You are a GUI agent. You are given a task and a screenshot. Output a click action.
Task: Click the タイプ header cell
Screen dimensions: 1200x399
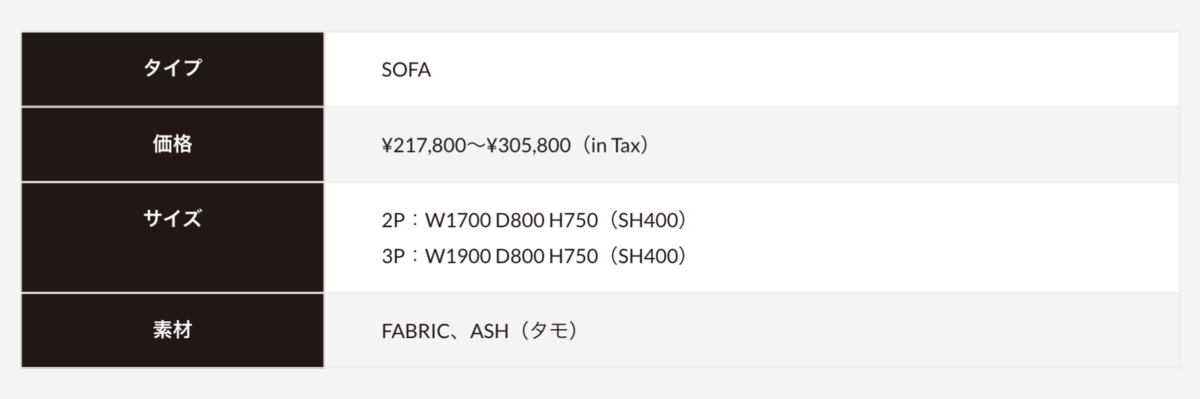pos(172,69)
